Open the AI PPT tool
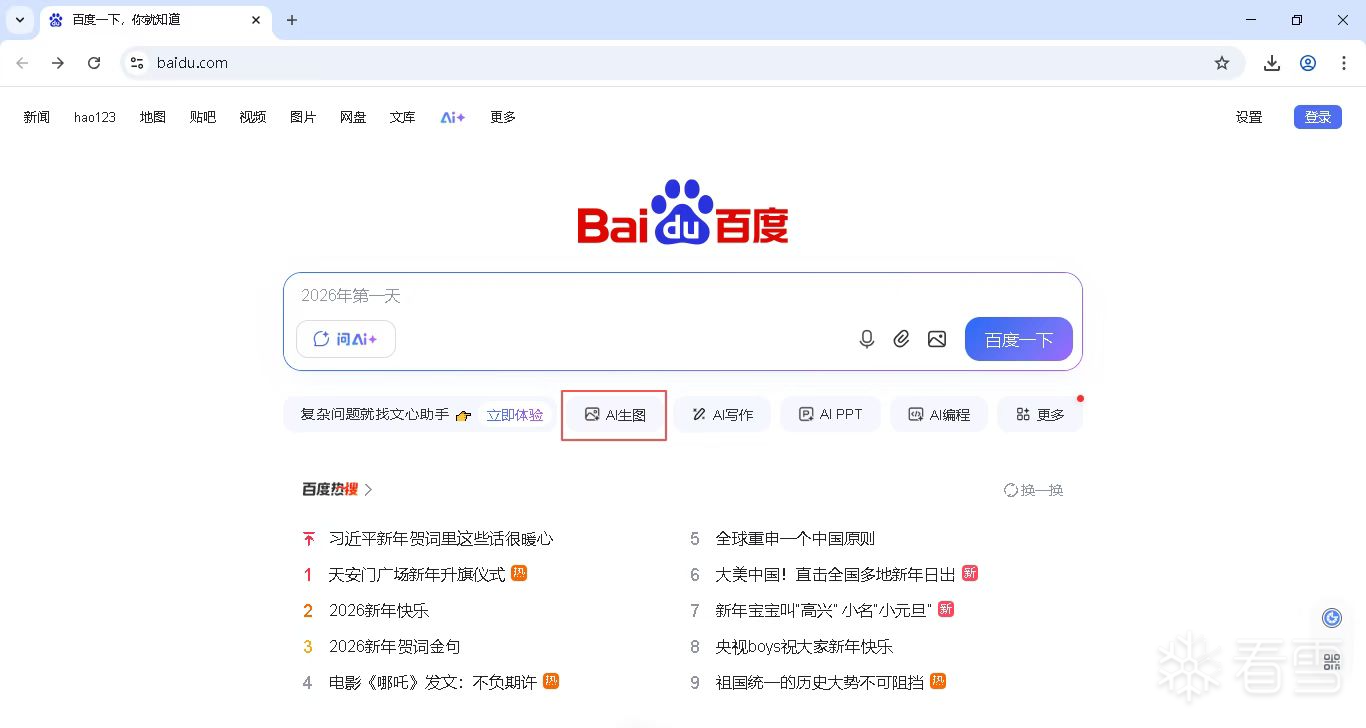 [830, 415]
